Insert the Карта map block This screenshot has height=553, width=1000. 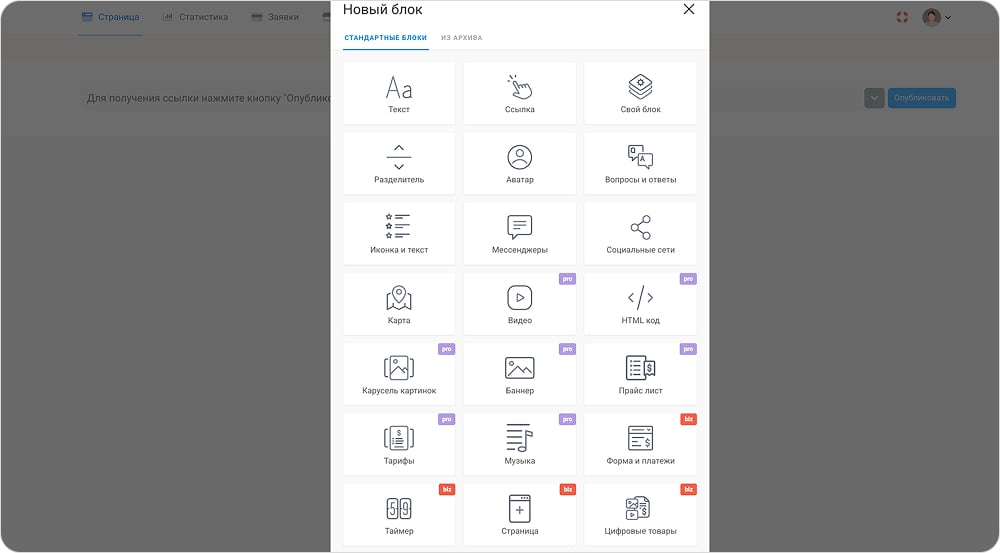pos(399,304)
